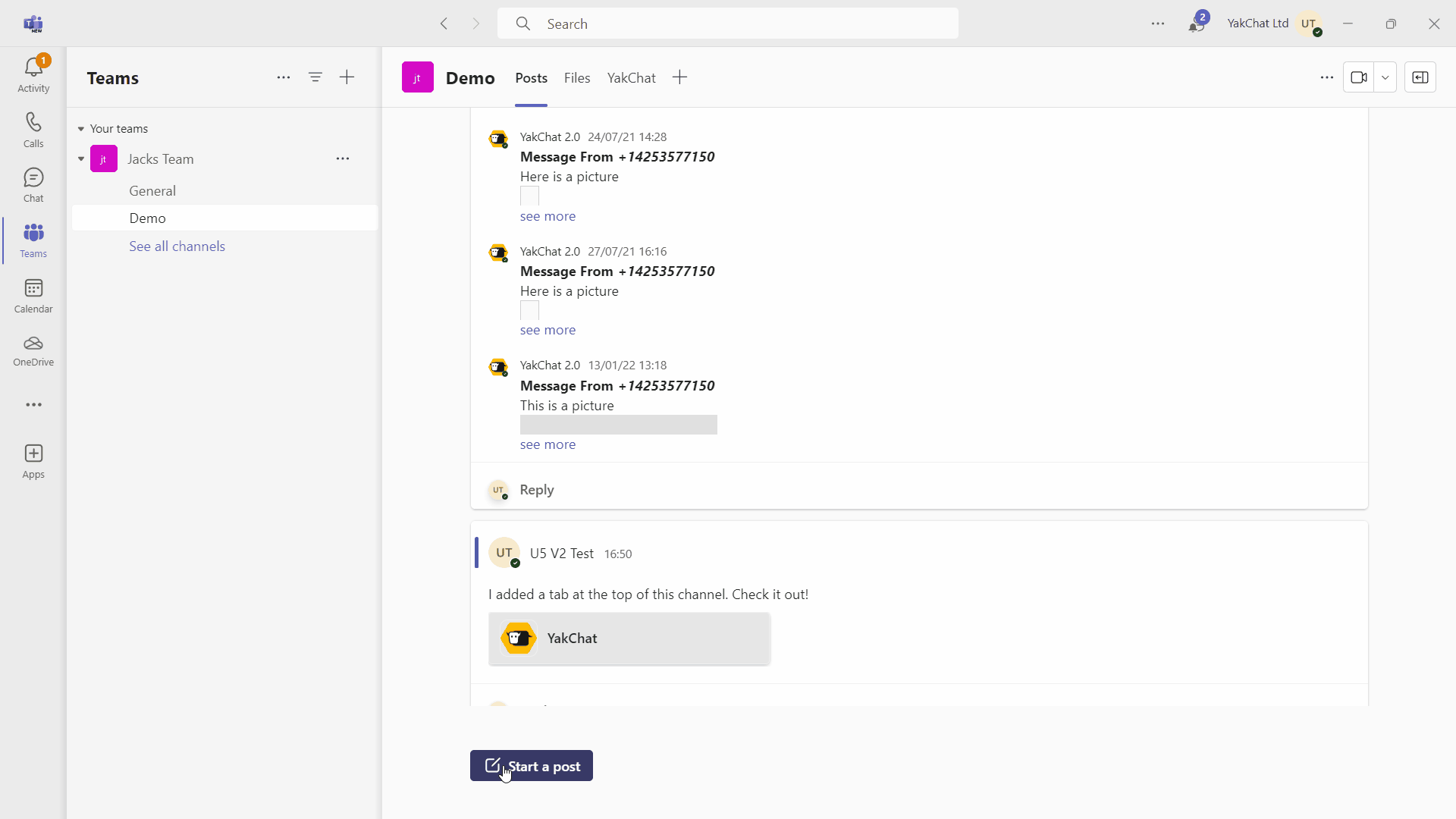This screenshot has height=819, width=1456.
Task: Click YakChat 2.0 avatar on 13/01/22 message
Action: coord(498,368)
